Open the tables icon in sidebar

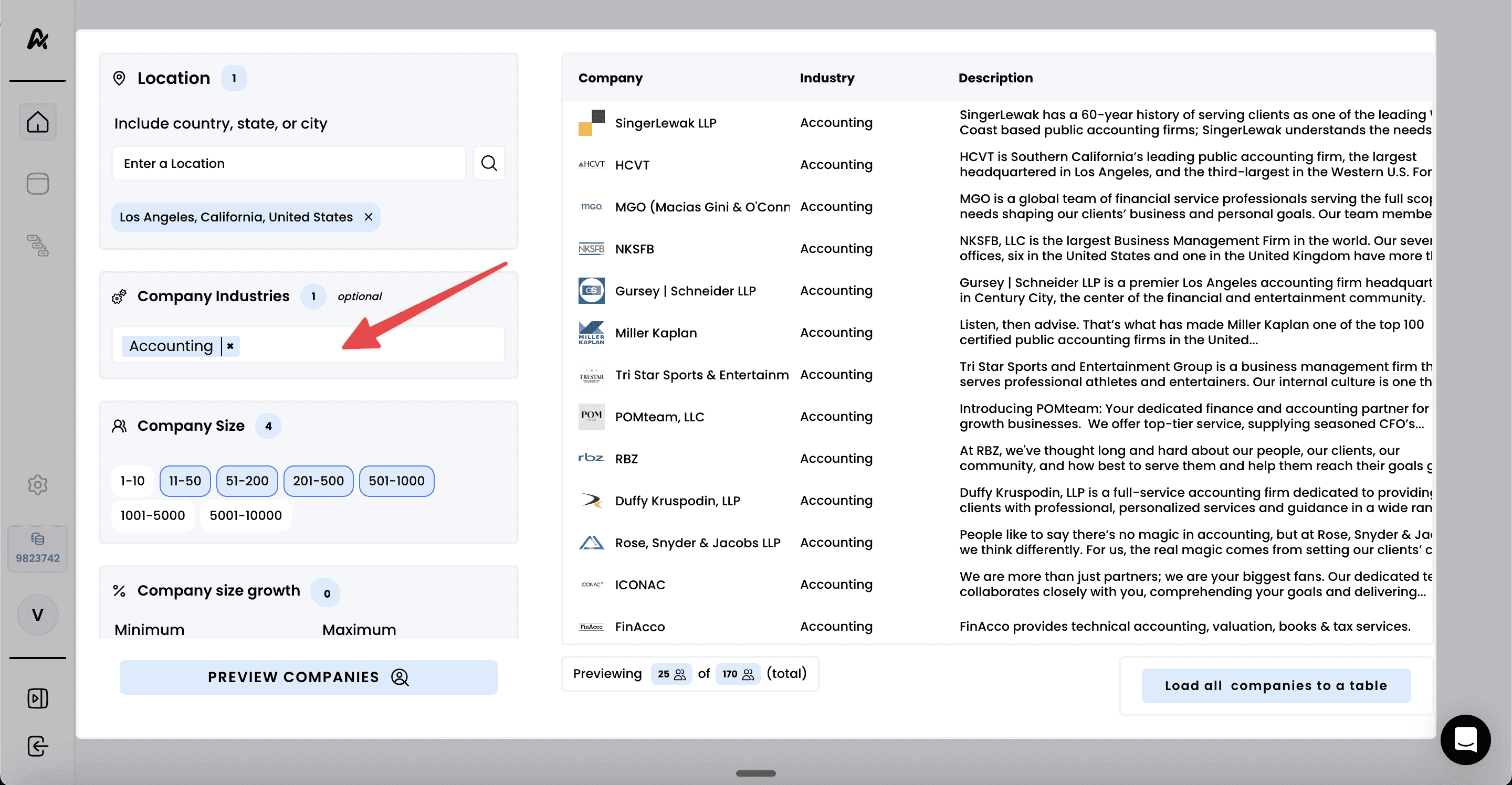[38, 184]
